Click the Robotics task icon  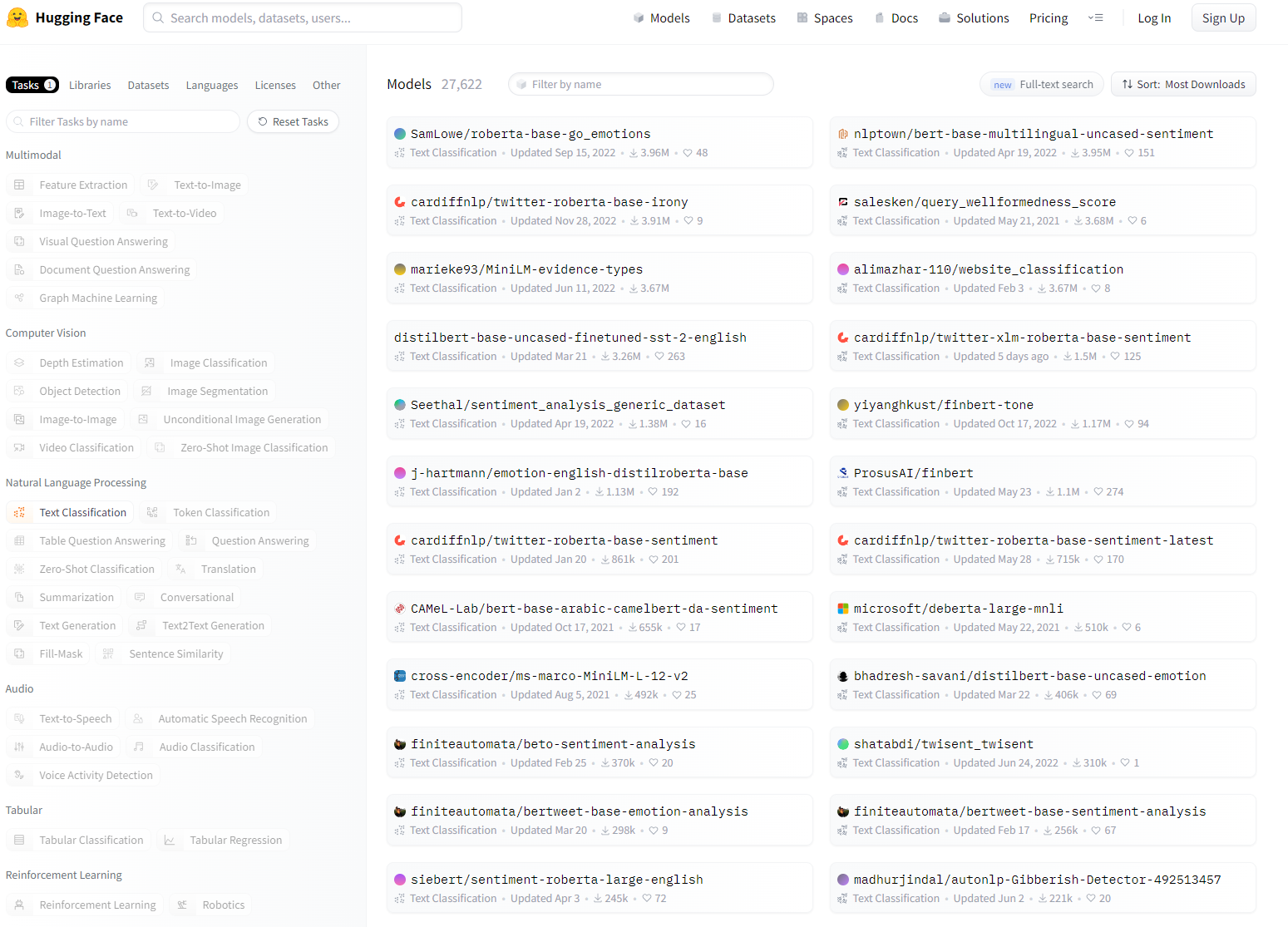pos(182,905)
